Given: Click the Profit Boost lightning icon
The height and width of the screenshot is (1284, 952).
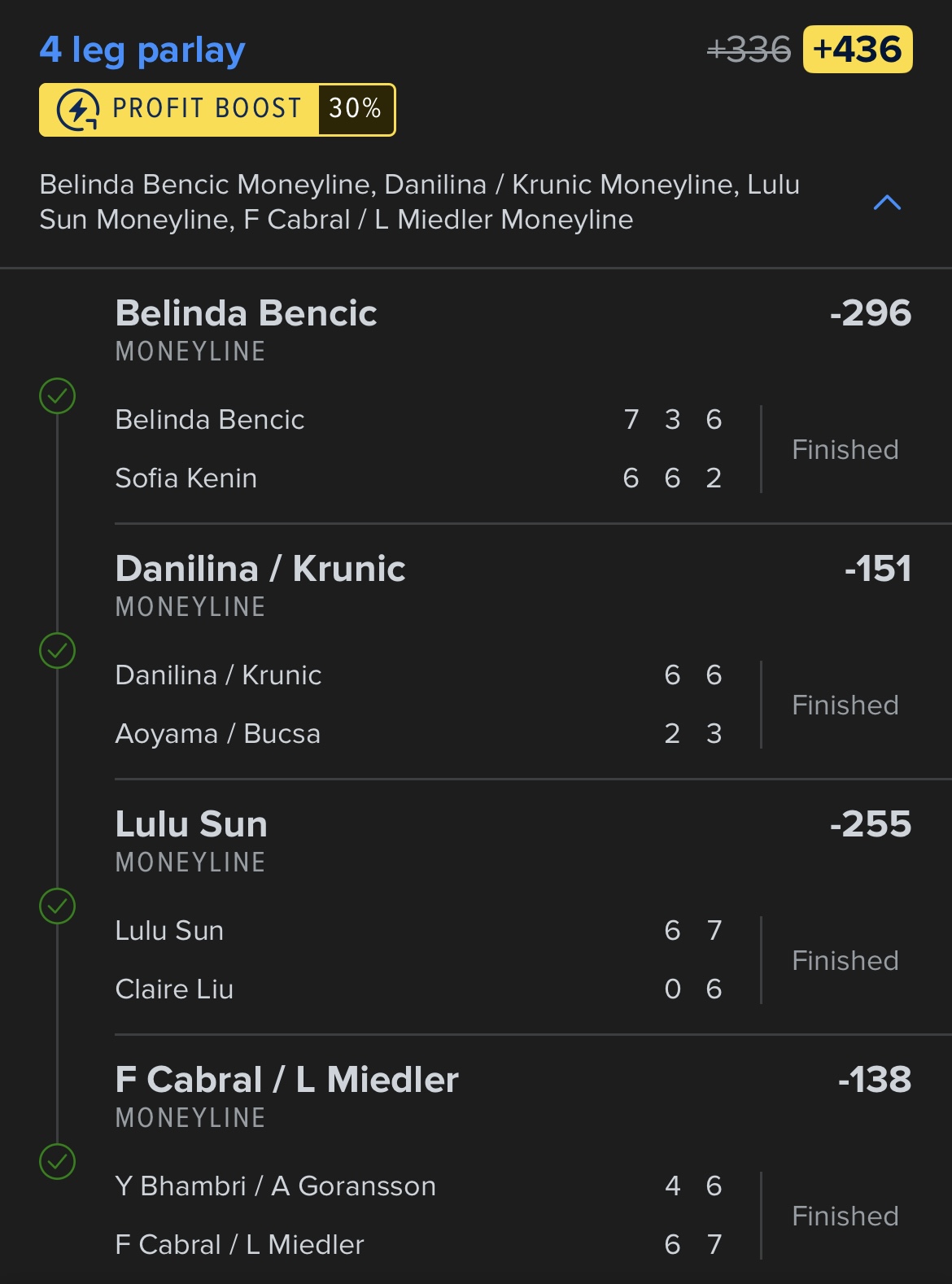Looking at the screenshot, I should coord(78,110).
